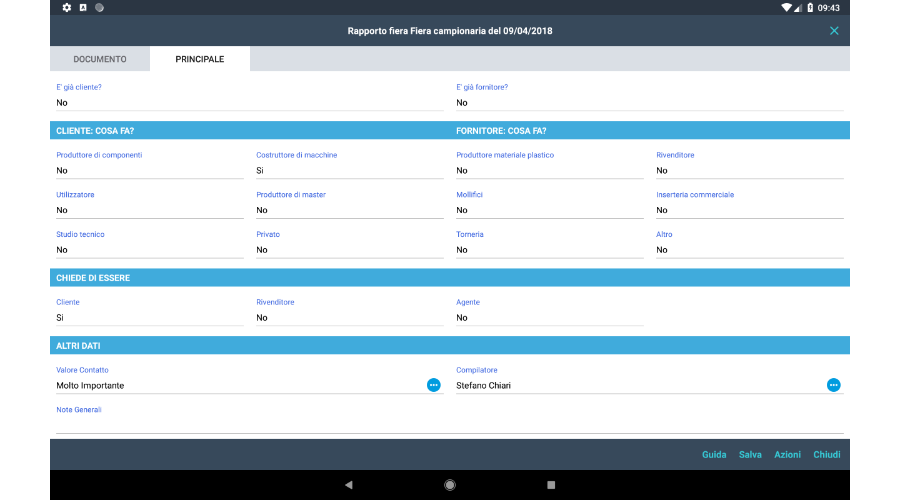The image size is (900, 500).
Task: Focus the Note Generali text field
Action: click(449, 424)
